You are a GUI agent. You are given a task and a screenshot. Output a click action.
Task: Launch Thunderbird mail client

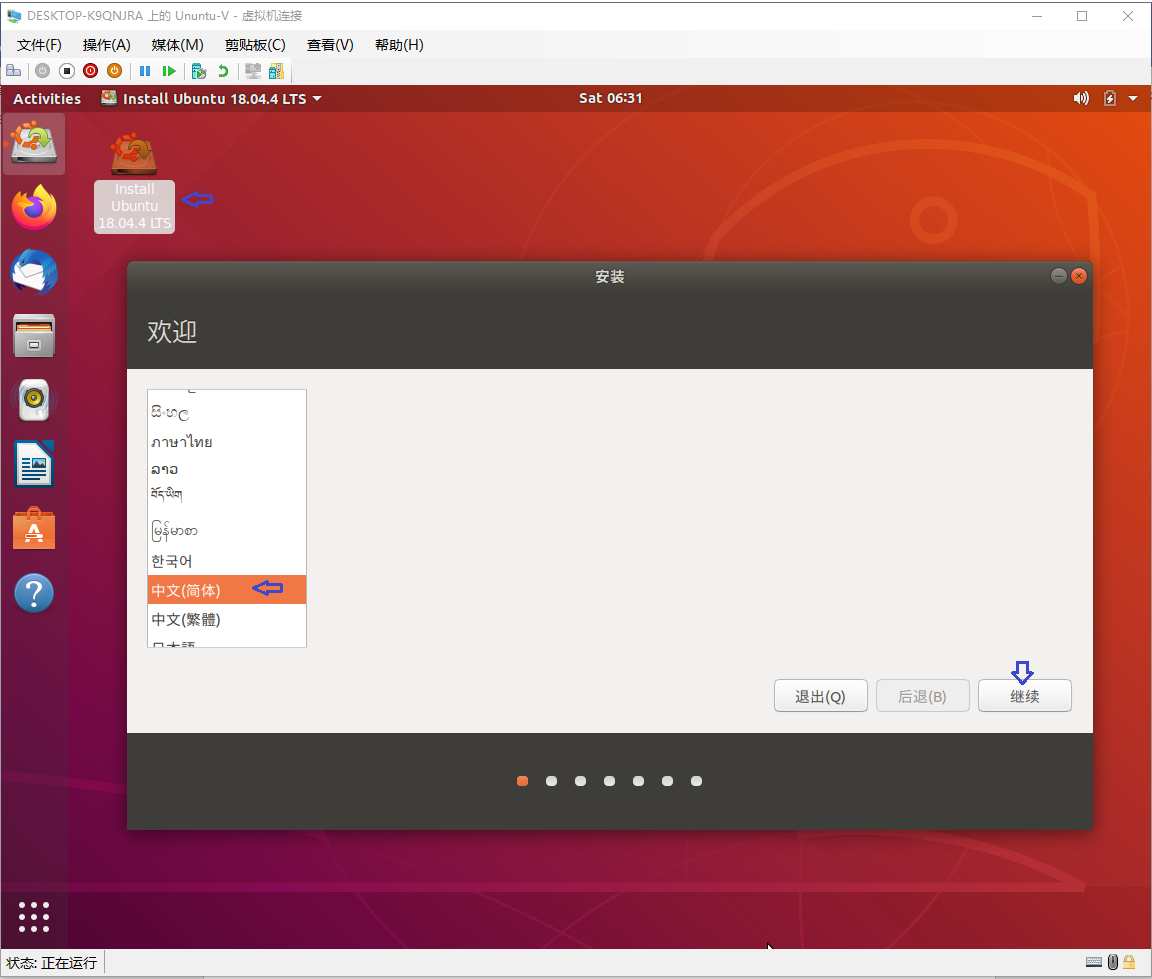[33, 271]
